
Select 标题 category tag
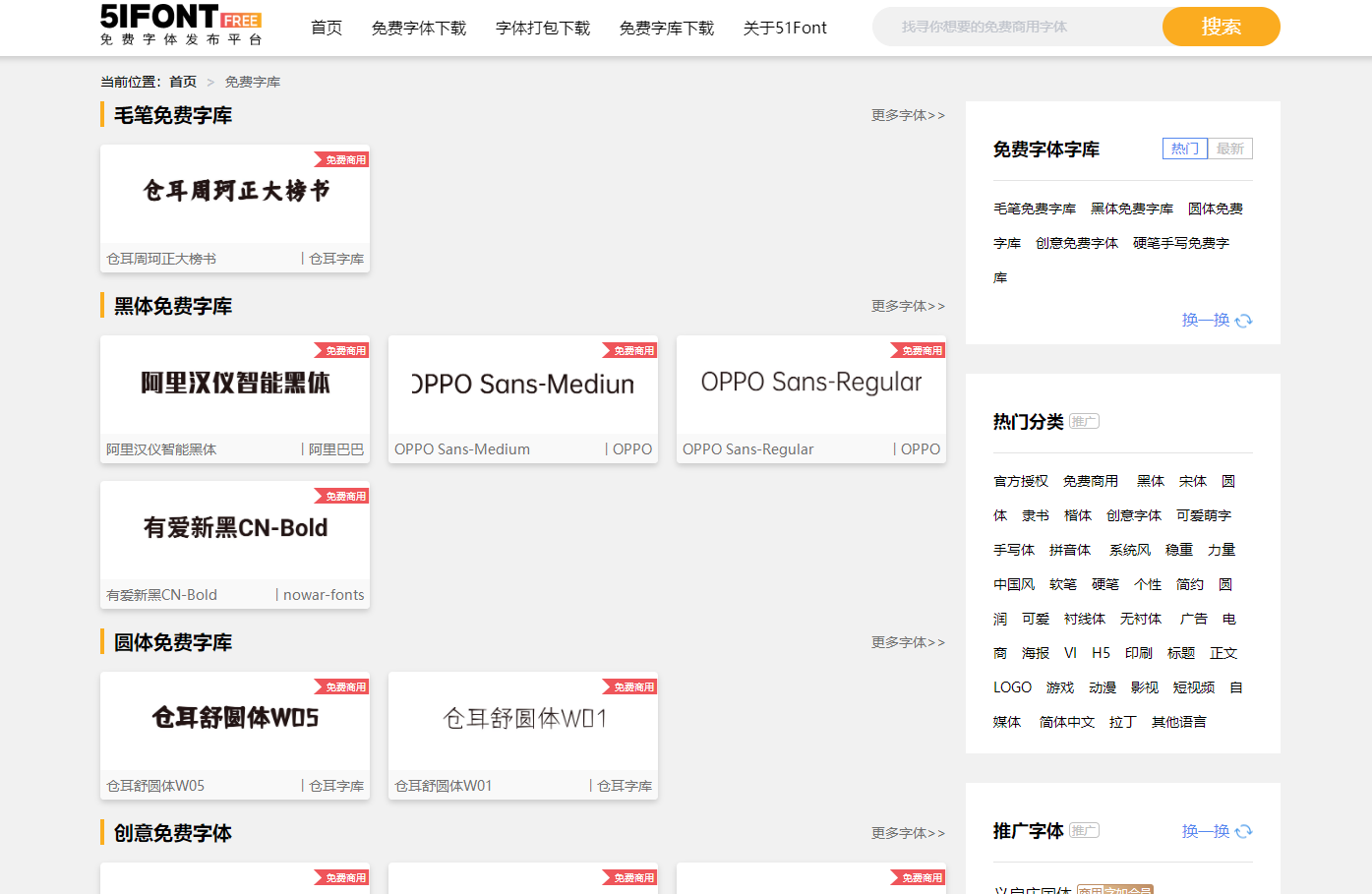(x=1181, y=653)
